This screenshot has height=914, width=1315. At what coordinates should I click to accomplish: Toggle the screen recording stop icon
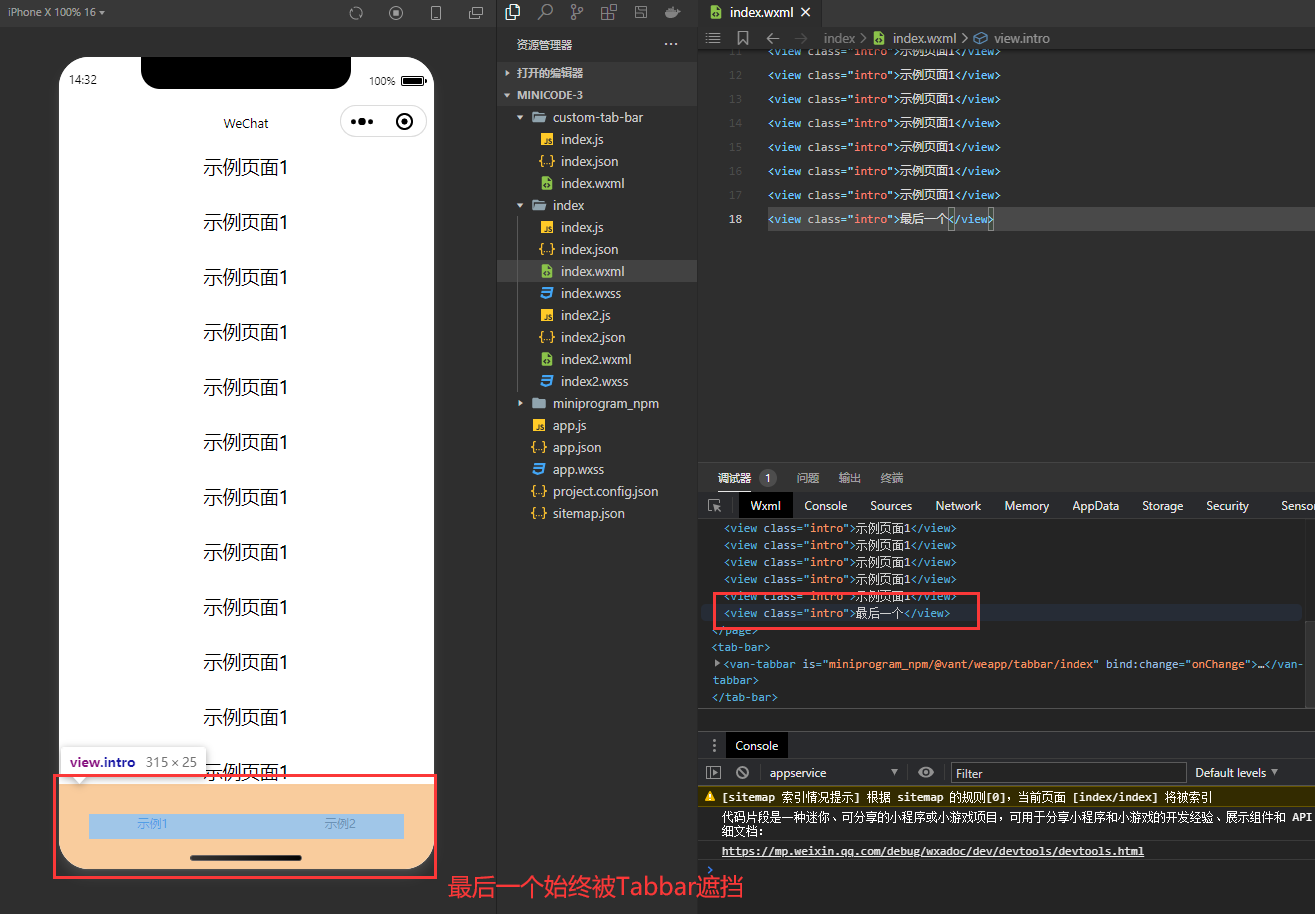click(x=396, y=12)
